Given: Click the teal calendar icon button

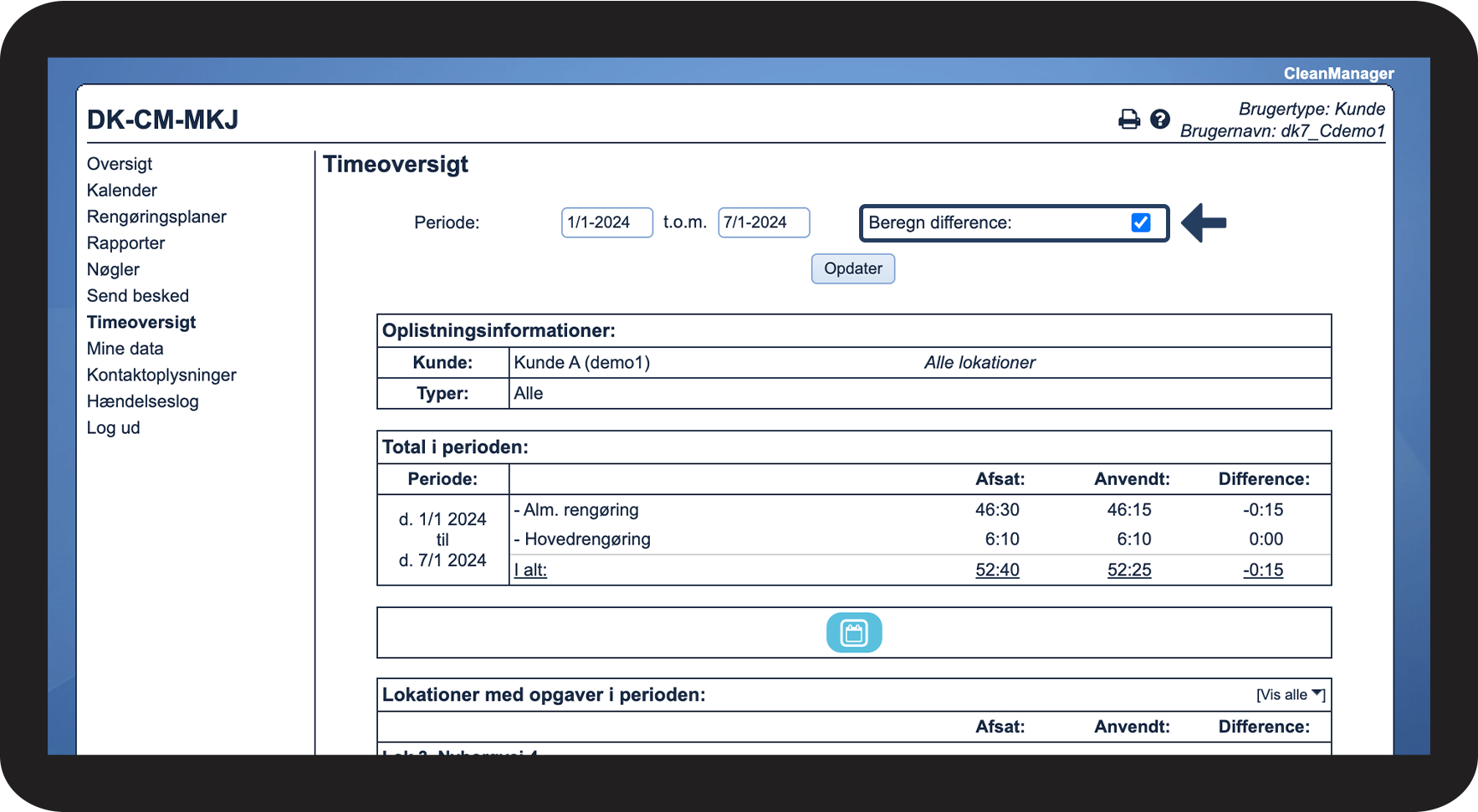Looking at the screenshot, I should 853,633.
